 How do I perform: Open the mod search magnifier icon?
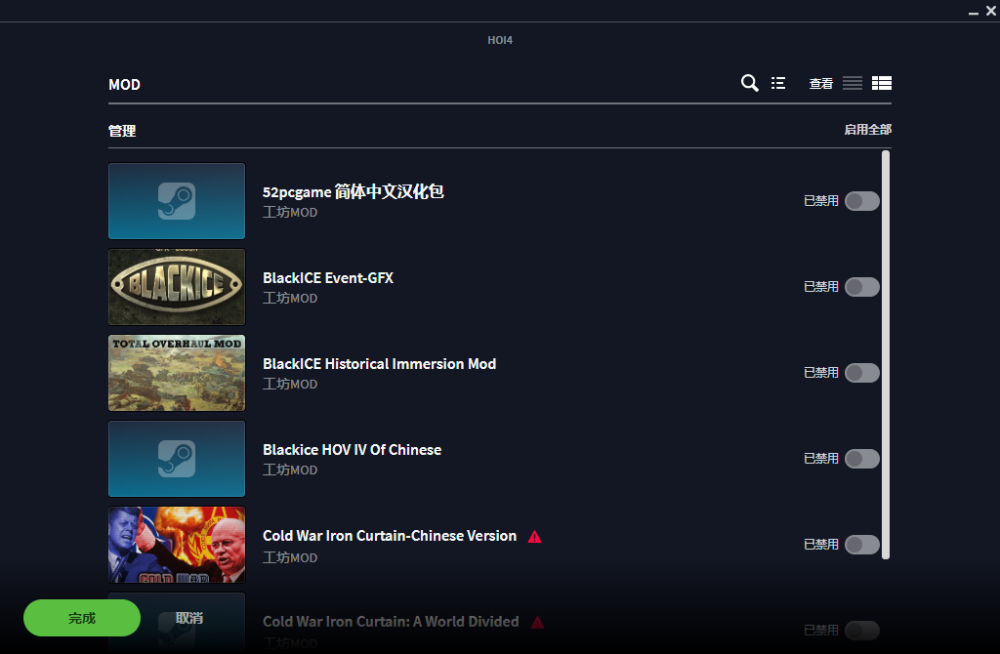[x=749, y=83]
